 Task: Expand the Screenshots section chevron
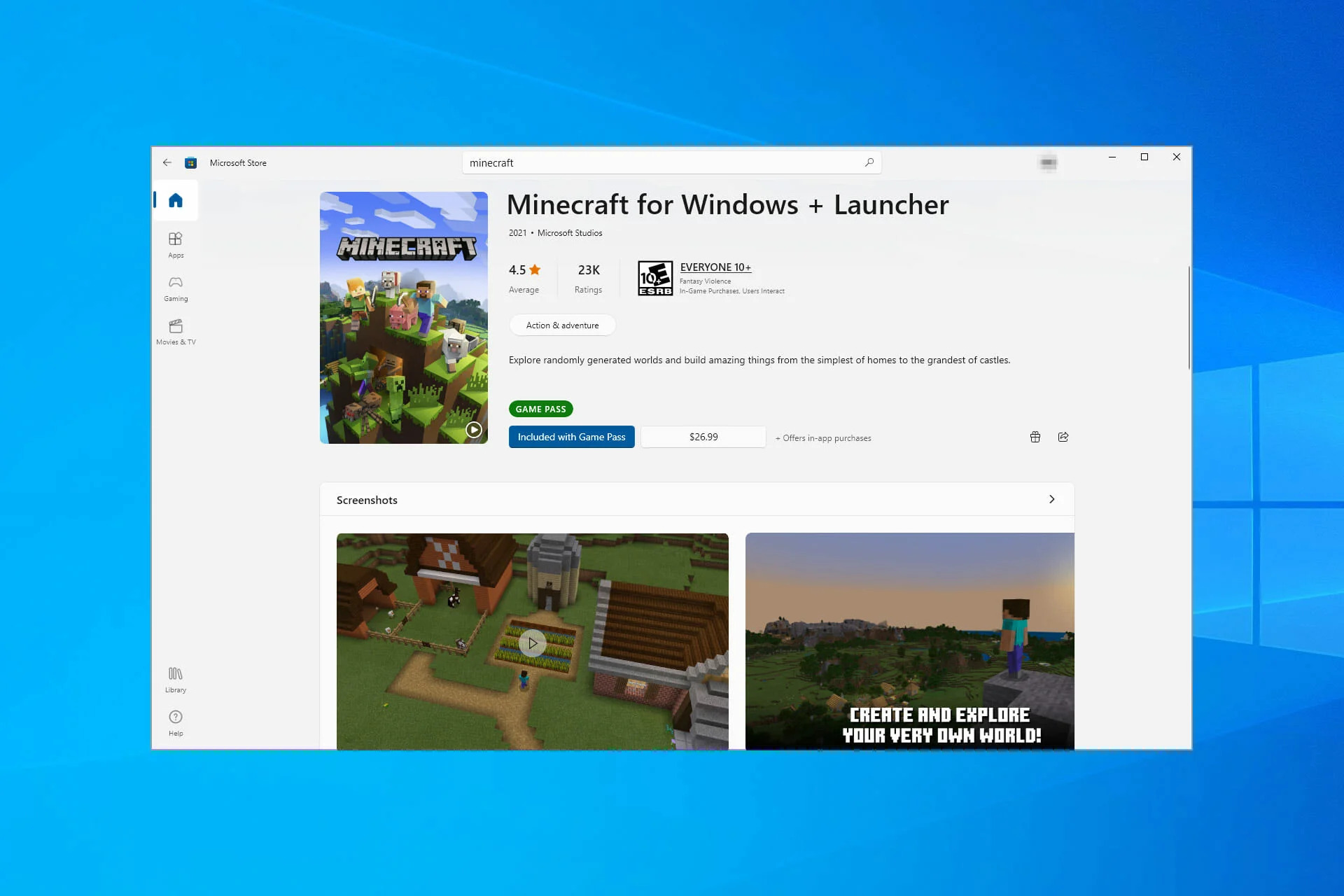tap(1051, 499)
